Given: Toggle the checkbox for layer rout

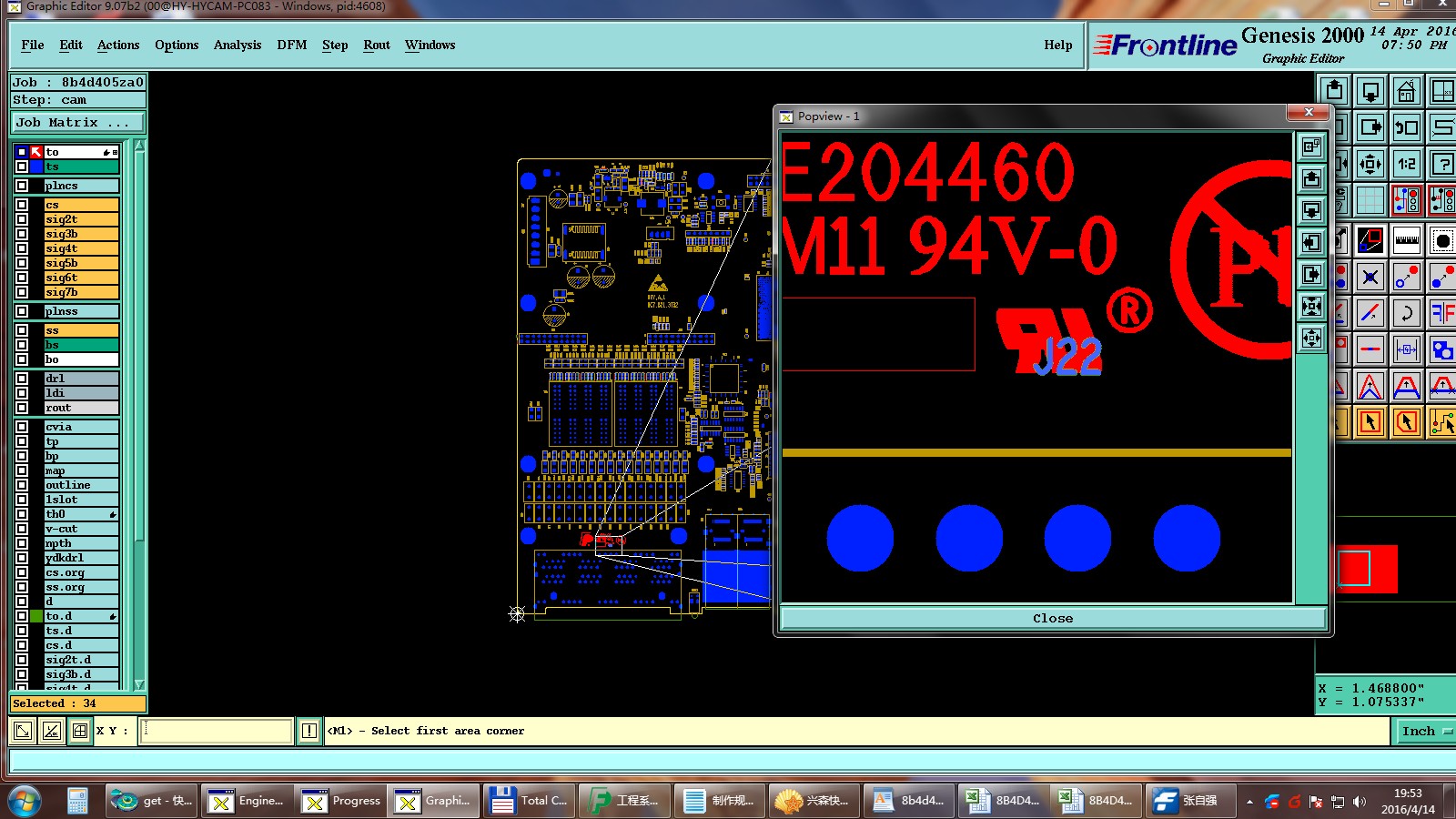Looking at the screenshot, I should (x=22, y=408).
